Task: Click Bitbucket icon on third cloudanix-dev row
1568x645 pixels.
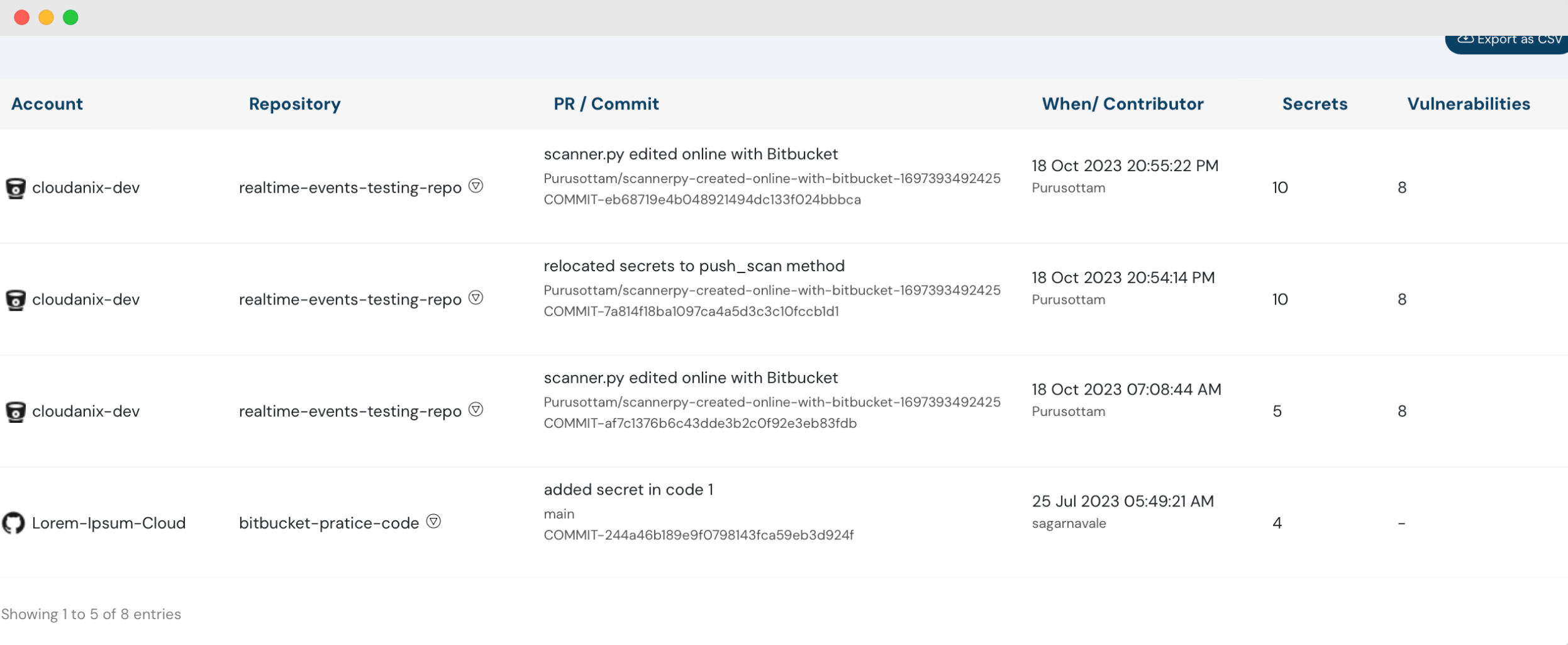Action: tap(16, 411)
